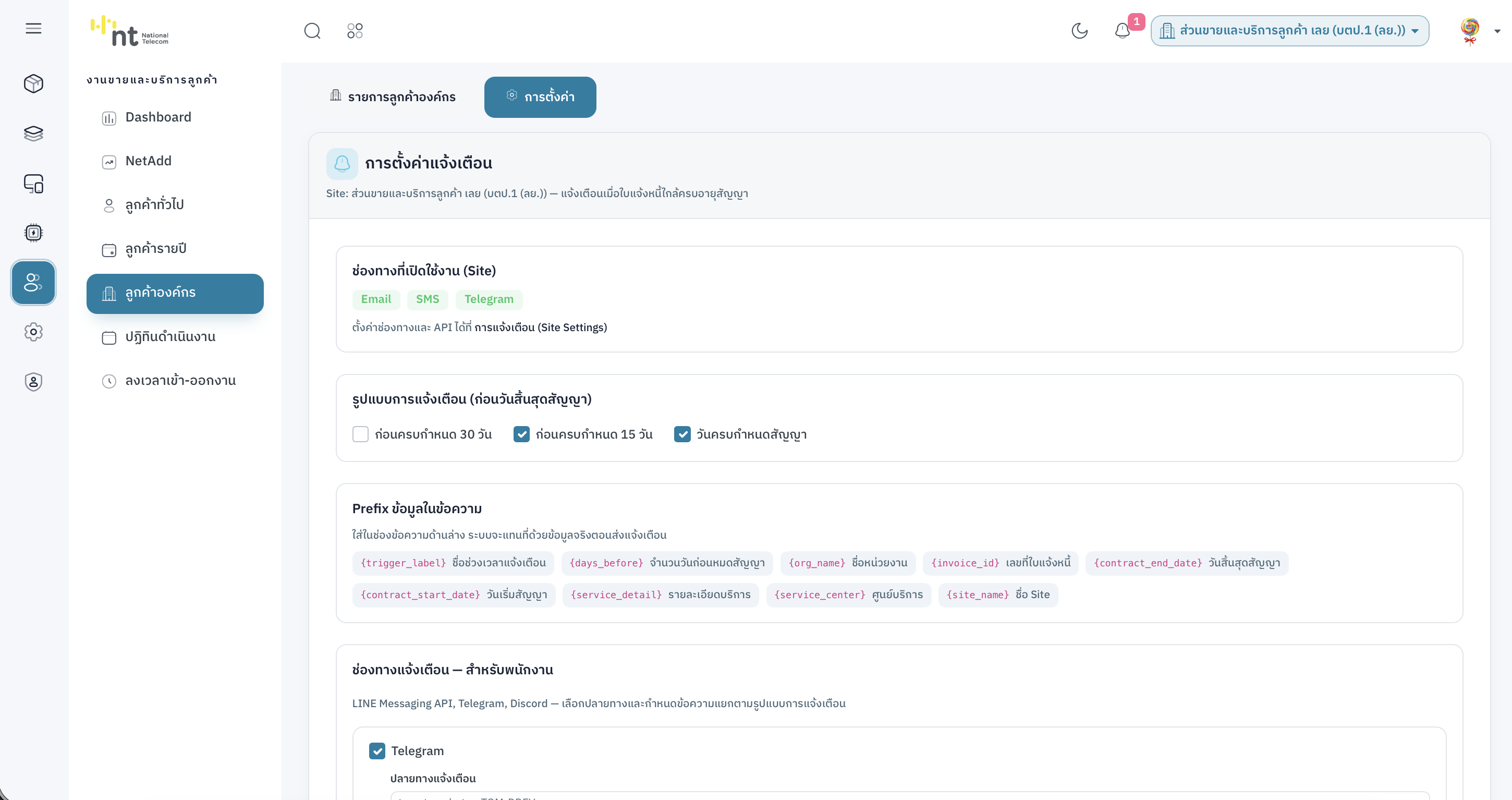Click the NT National Telecom logo
1512x800 pixels.
pos(129,31)
